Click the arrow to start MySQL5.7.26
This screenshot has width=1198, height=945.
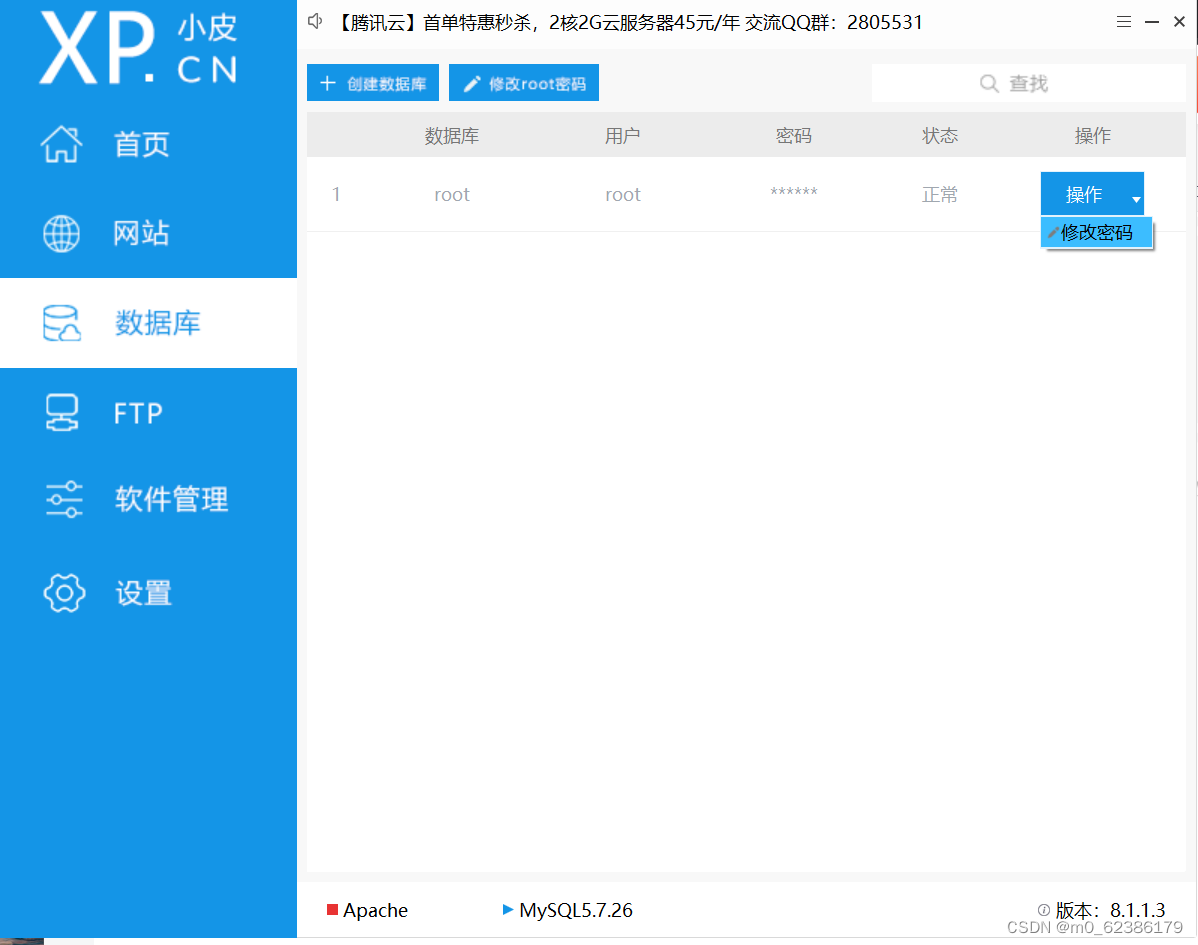tap(508, 910)
